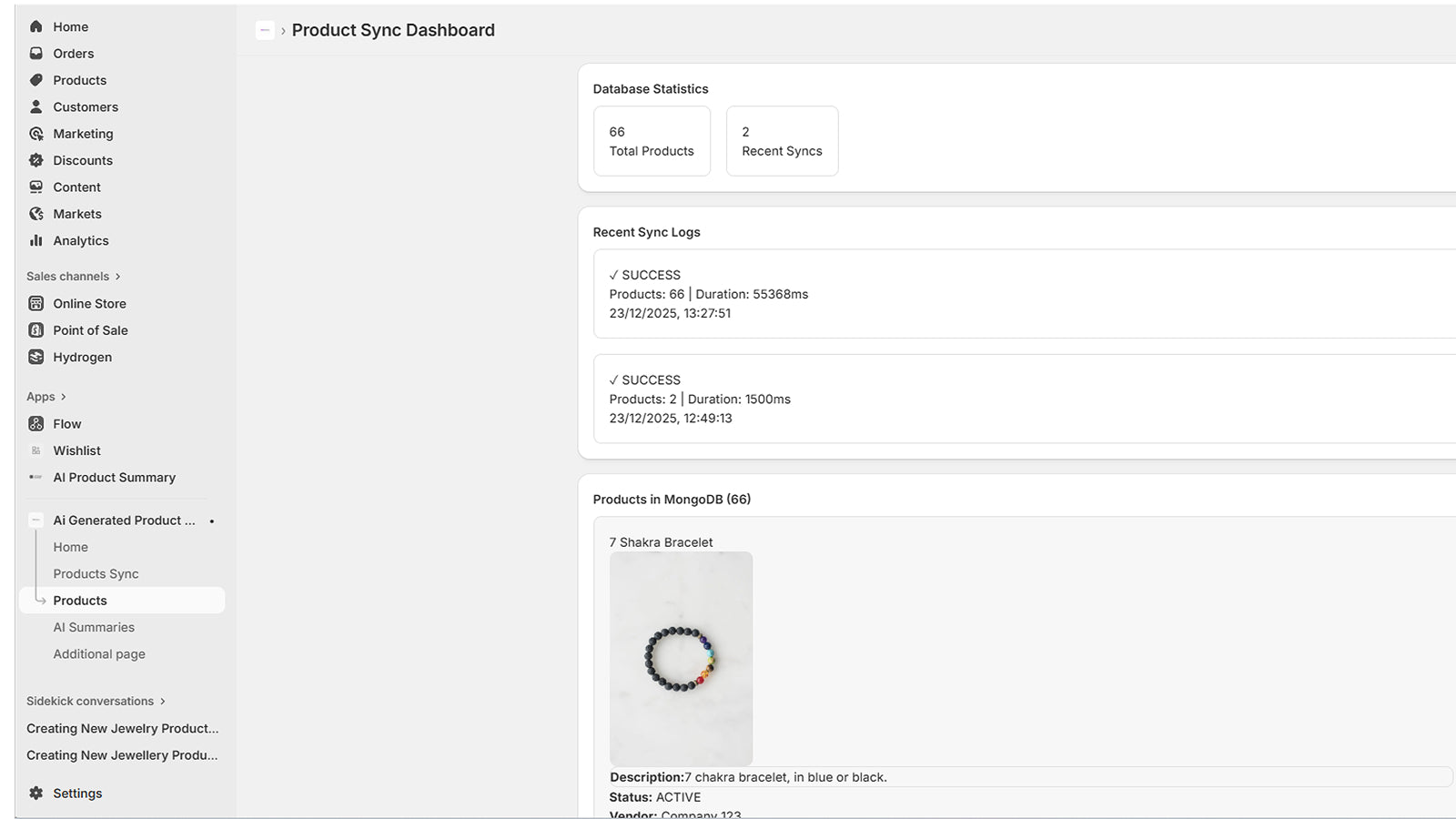Open Creating New Jewelry Product conversation
The image size is (1456, 819).
pyautogui.click(x=122, y=728)
